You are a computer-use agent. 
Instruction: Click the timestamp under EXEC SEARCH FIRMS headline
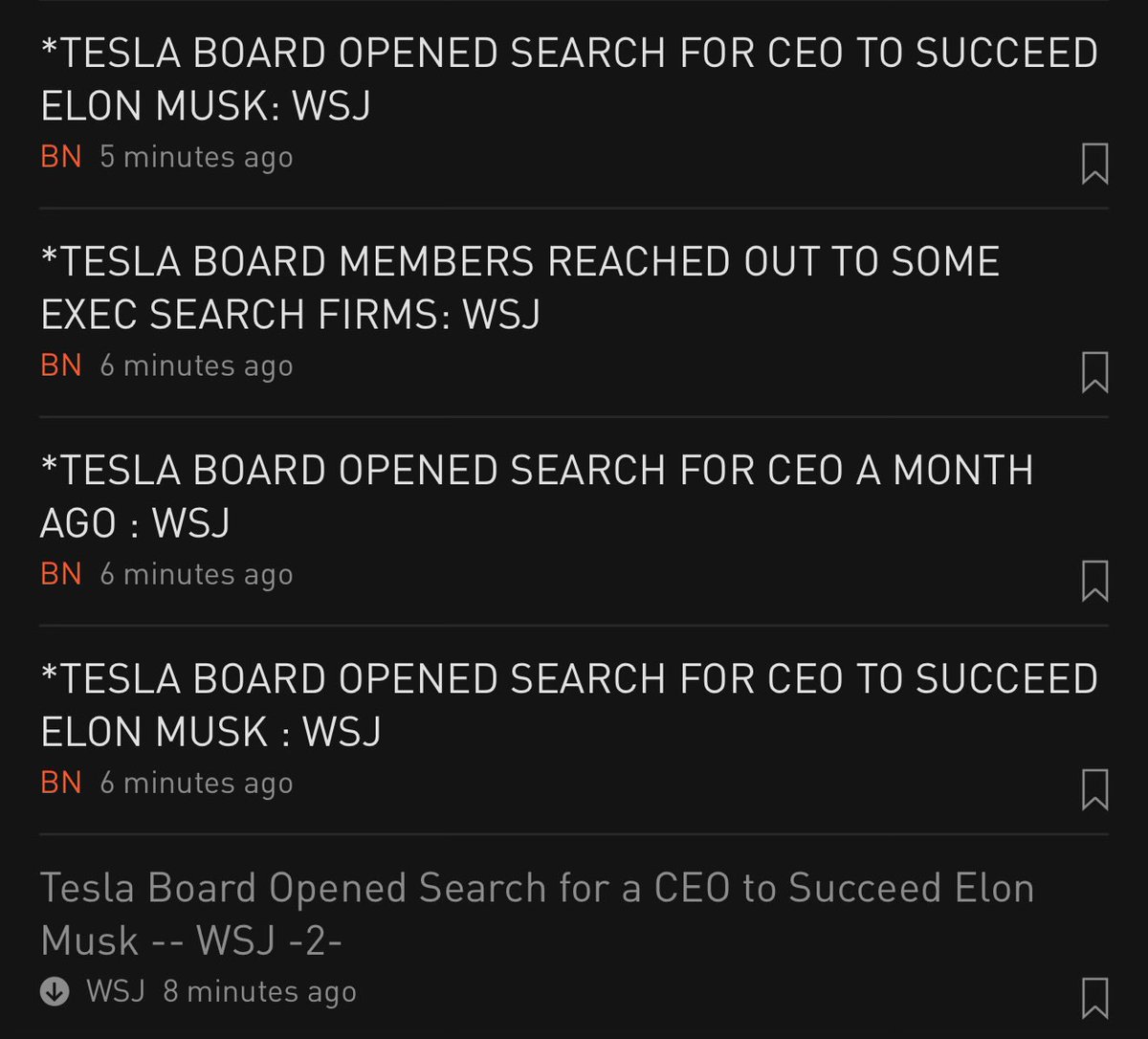tap(196, 366)
